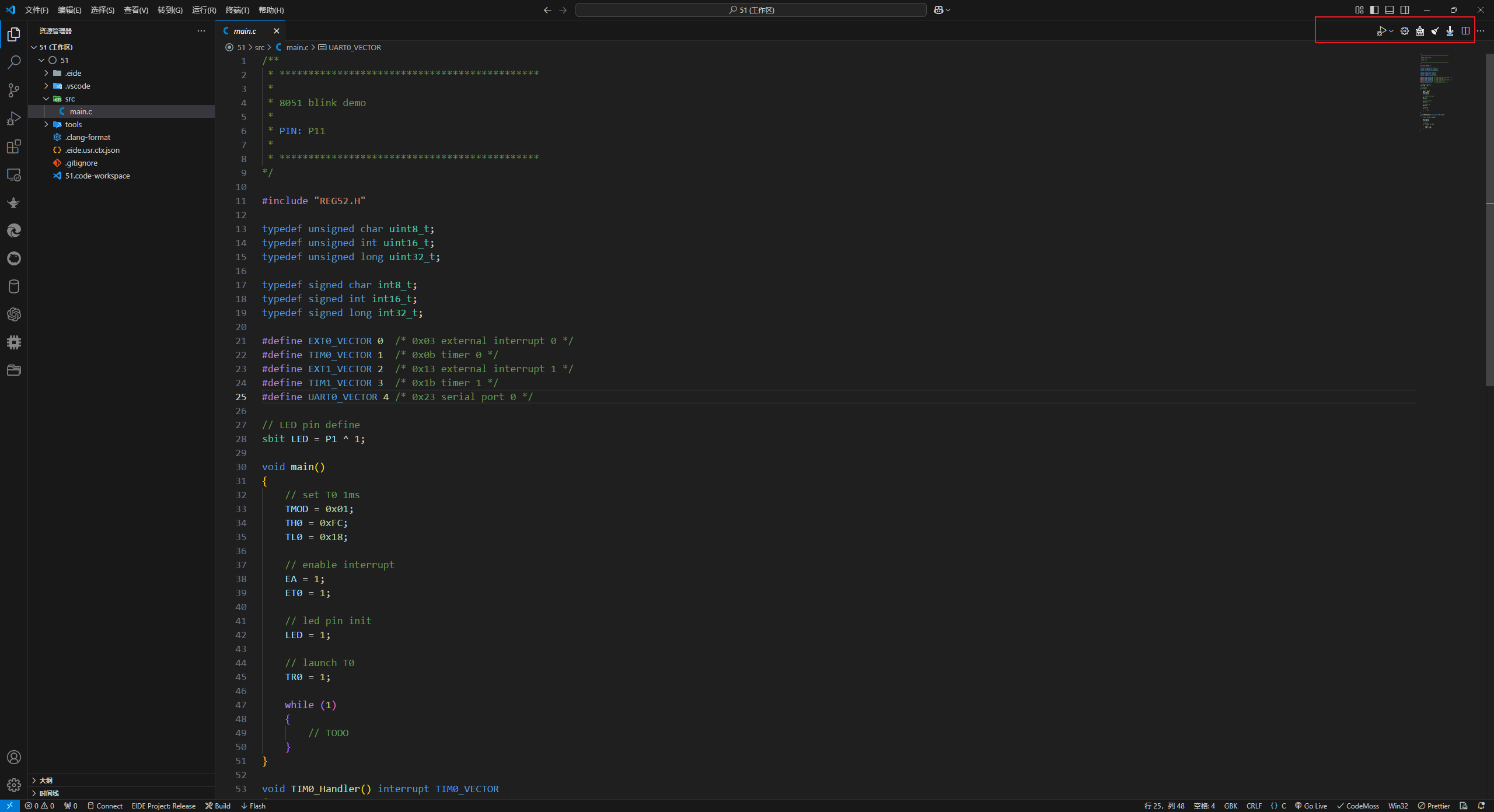Collapse the 51 (工作区) workspace section
Viewport: 1494px width, 812px height.
click(34, 47)
